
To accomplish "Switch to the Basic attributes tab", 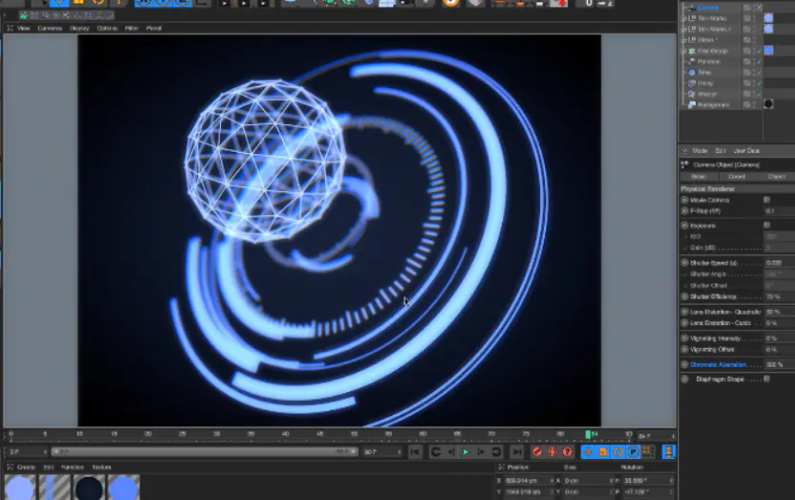I will pos(698,176).
